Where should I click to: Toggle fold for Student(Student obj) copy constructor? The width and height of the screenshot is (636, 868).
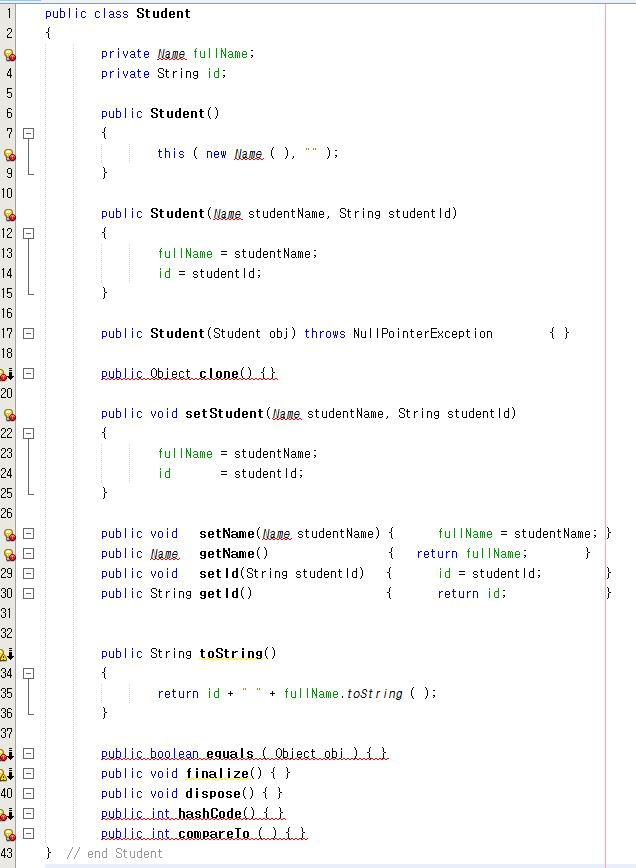click(28, 333)
